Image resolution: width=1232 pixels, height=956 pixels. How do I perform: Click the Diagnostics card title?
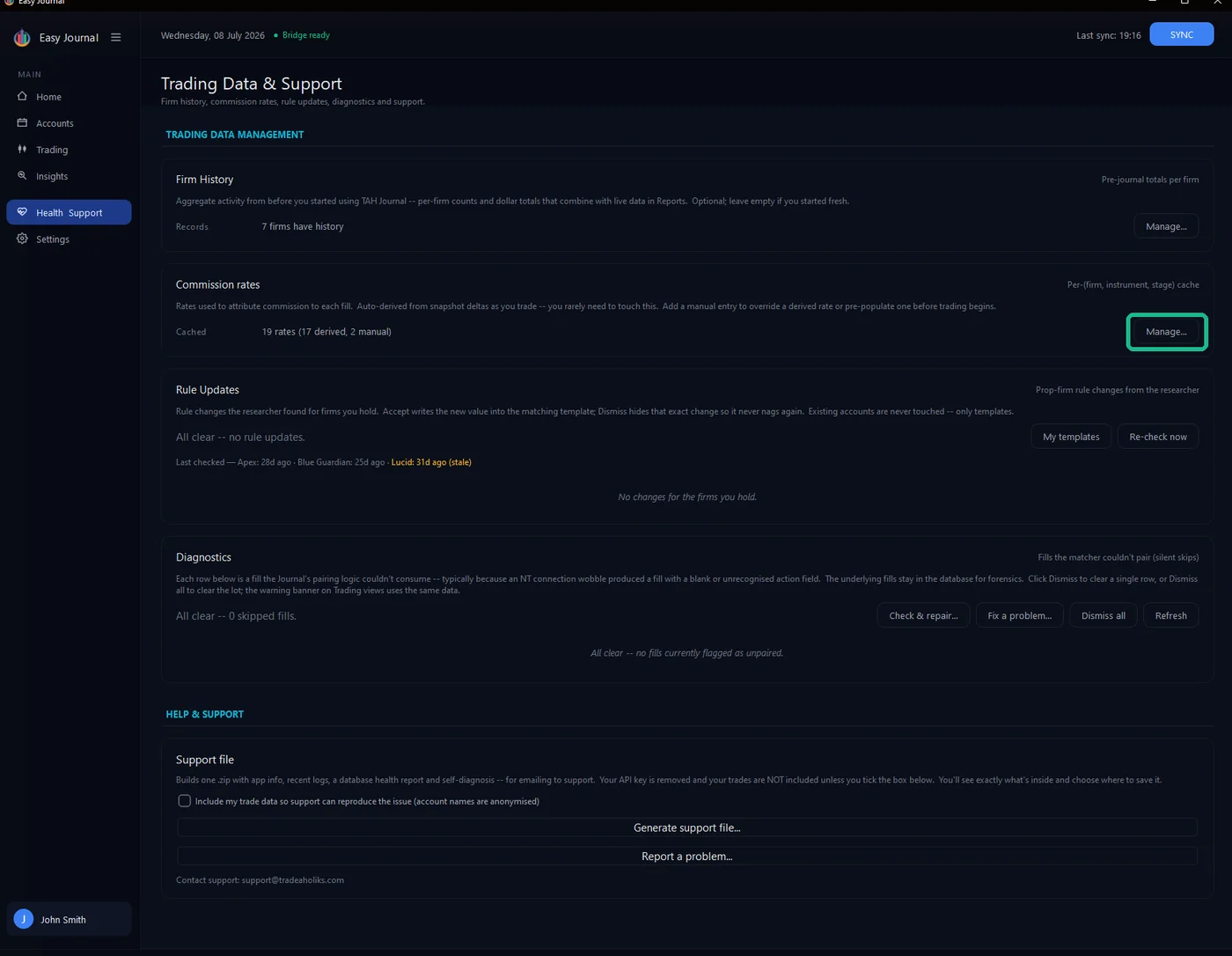point(203,557)
